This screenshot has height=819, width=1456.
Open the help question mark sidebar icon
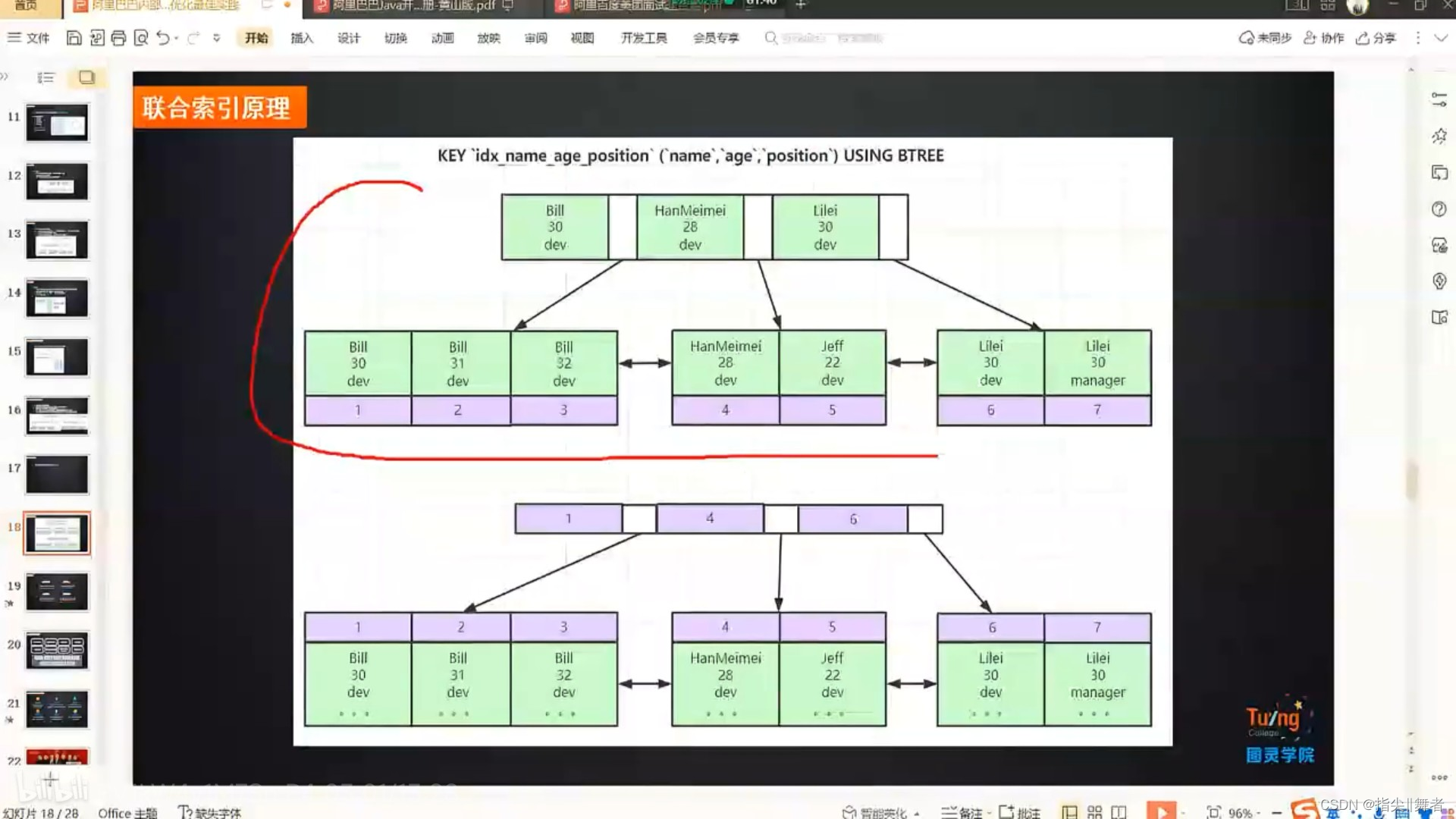pyautogui.click(x=1439, y=209)
